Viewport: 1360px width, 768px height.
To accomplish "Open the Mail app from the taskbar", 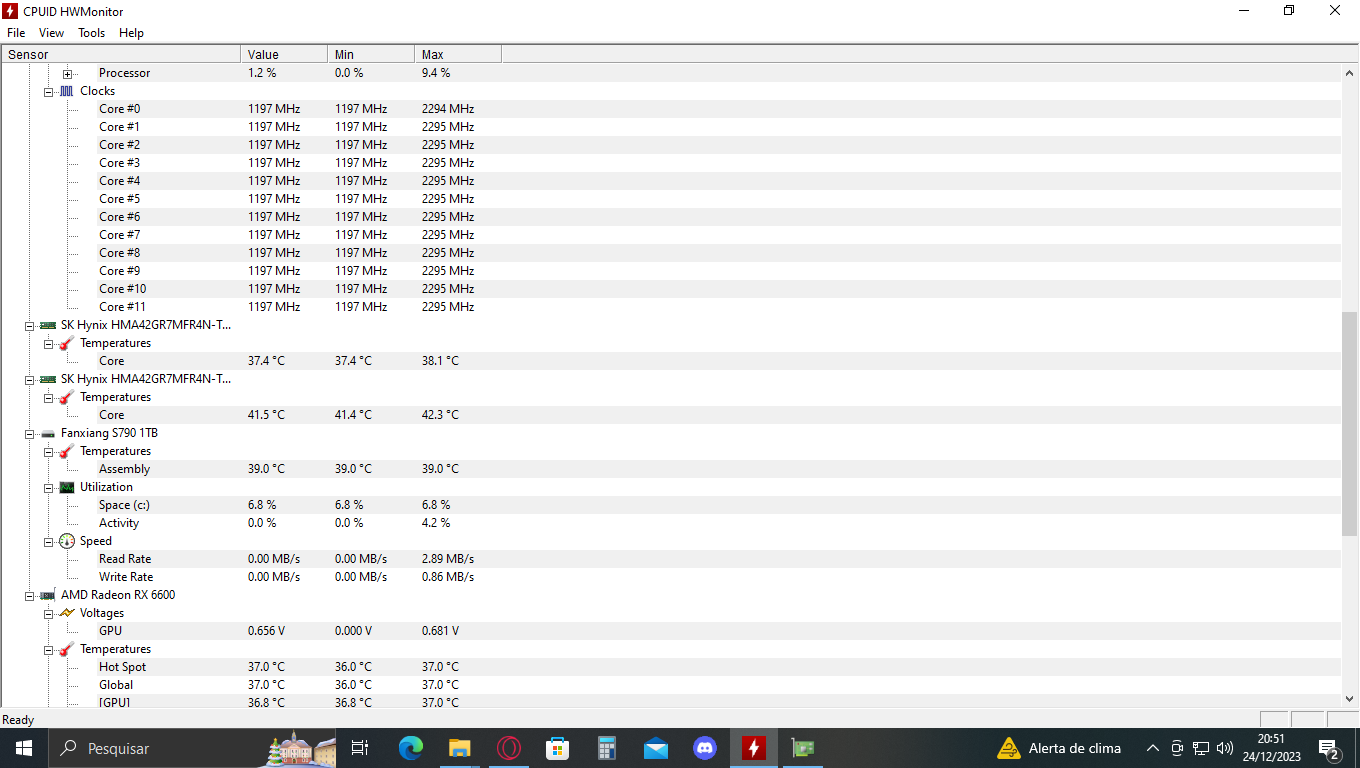I will click(656, 748).
